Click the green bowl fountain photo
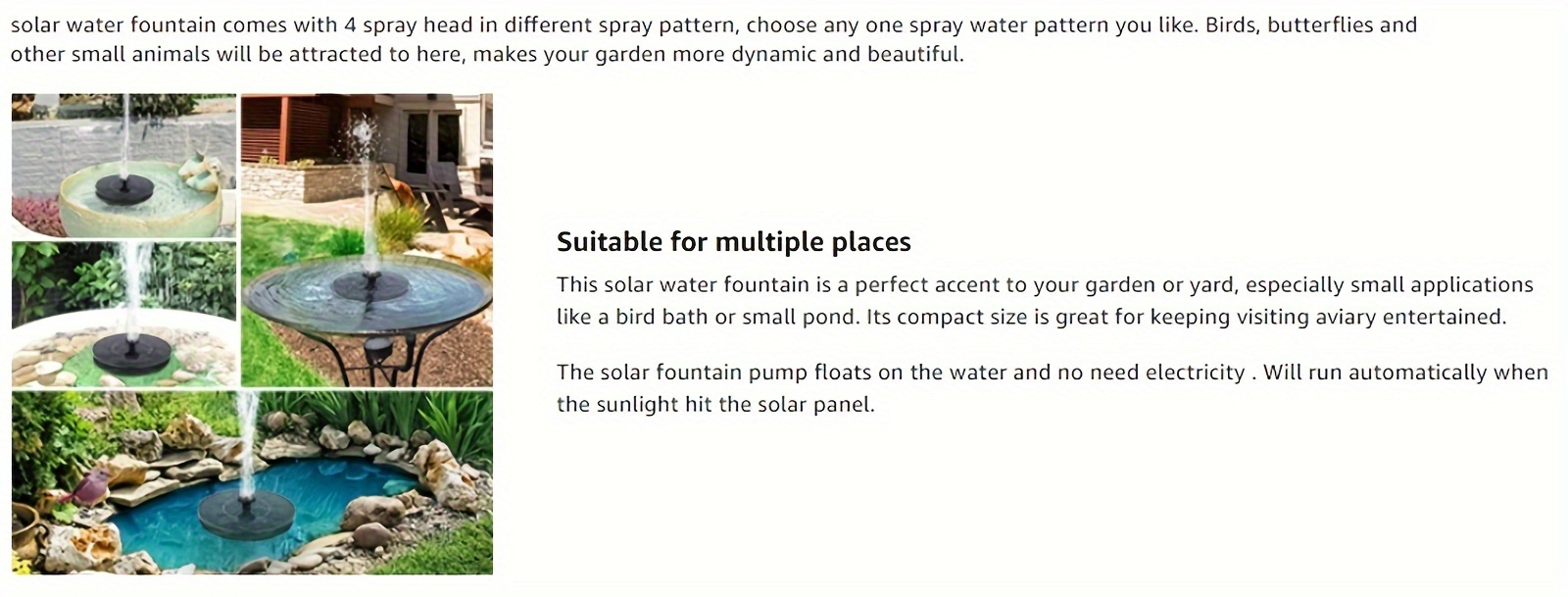The image size is (1568, 597). [123, 165]
